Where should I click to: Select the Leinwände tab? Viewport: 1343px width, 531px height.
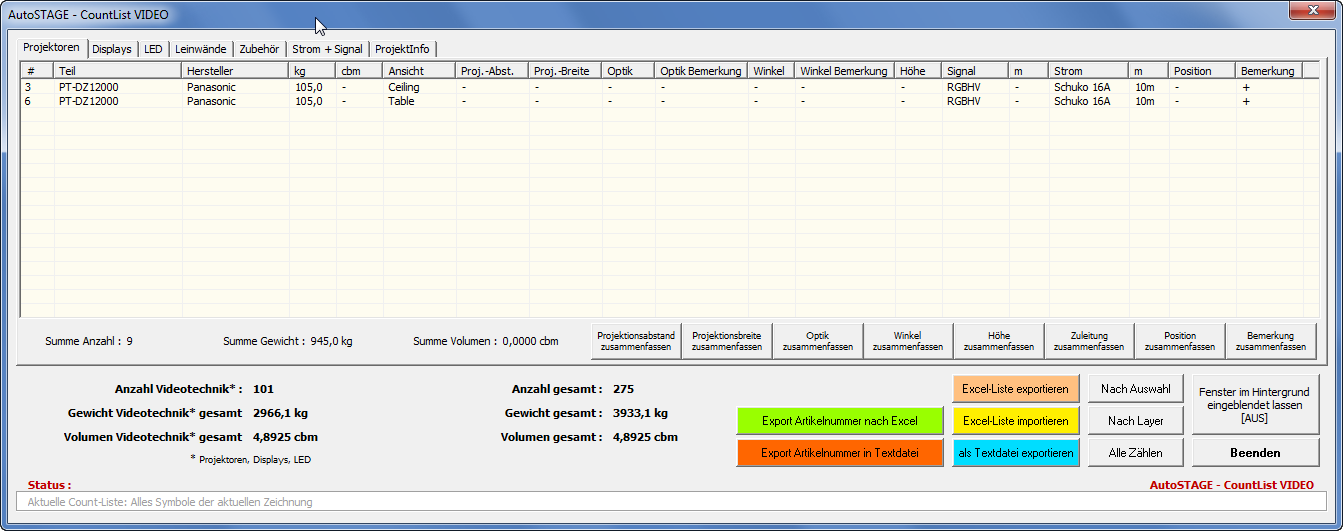point(201,49)
